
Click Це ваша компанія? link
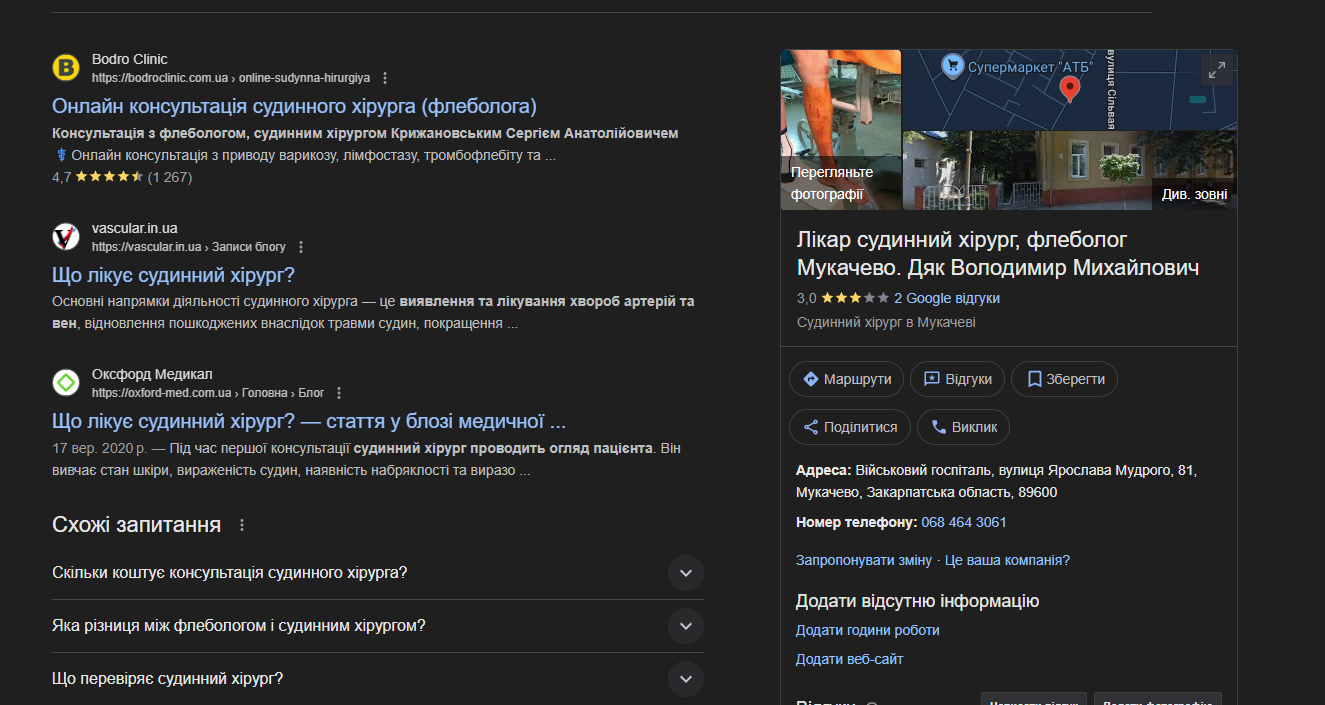1007,560
